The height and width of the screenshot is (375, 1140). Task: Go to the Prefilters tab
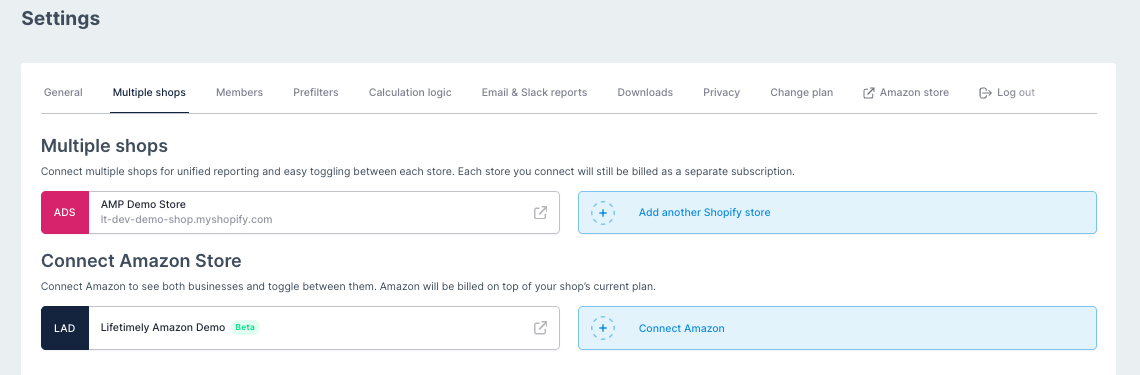point(316,92)
